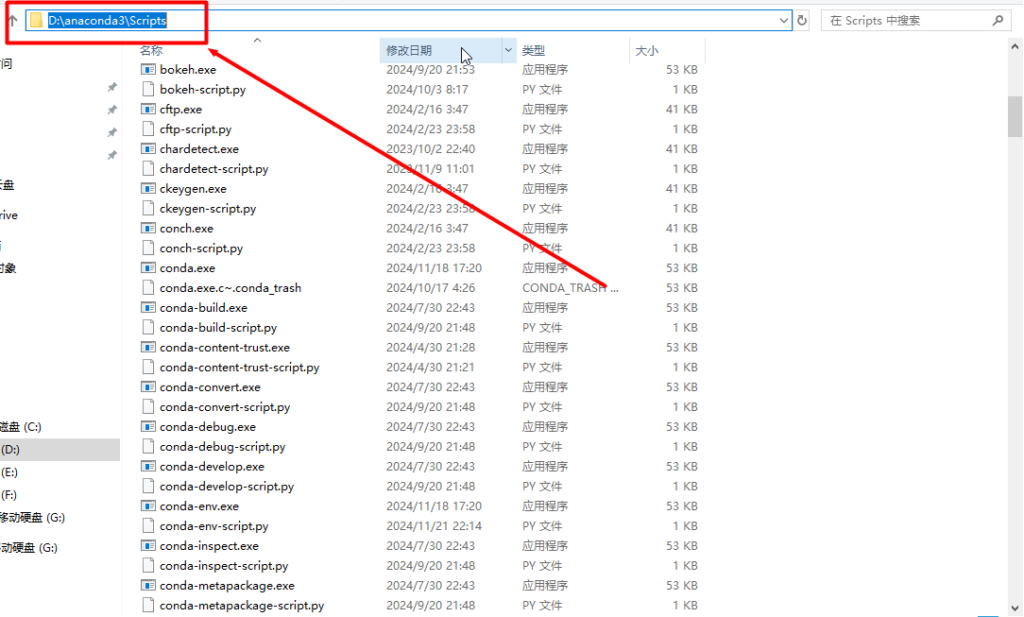Open the 修改日期 column filter dropdown
Viewport: 1024px width, 617px height.
[508, 49]
